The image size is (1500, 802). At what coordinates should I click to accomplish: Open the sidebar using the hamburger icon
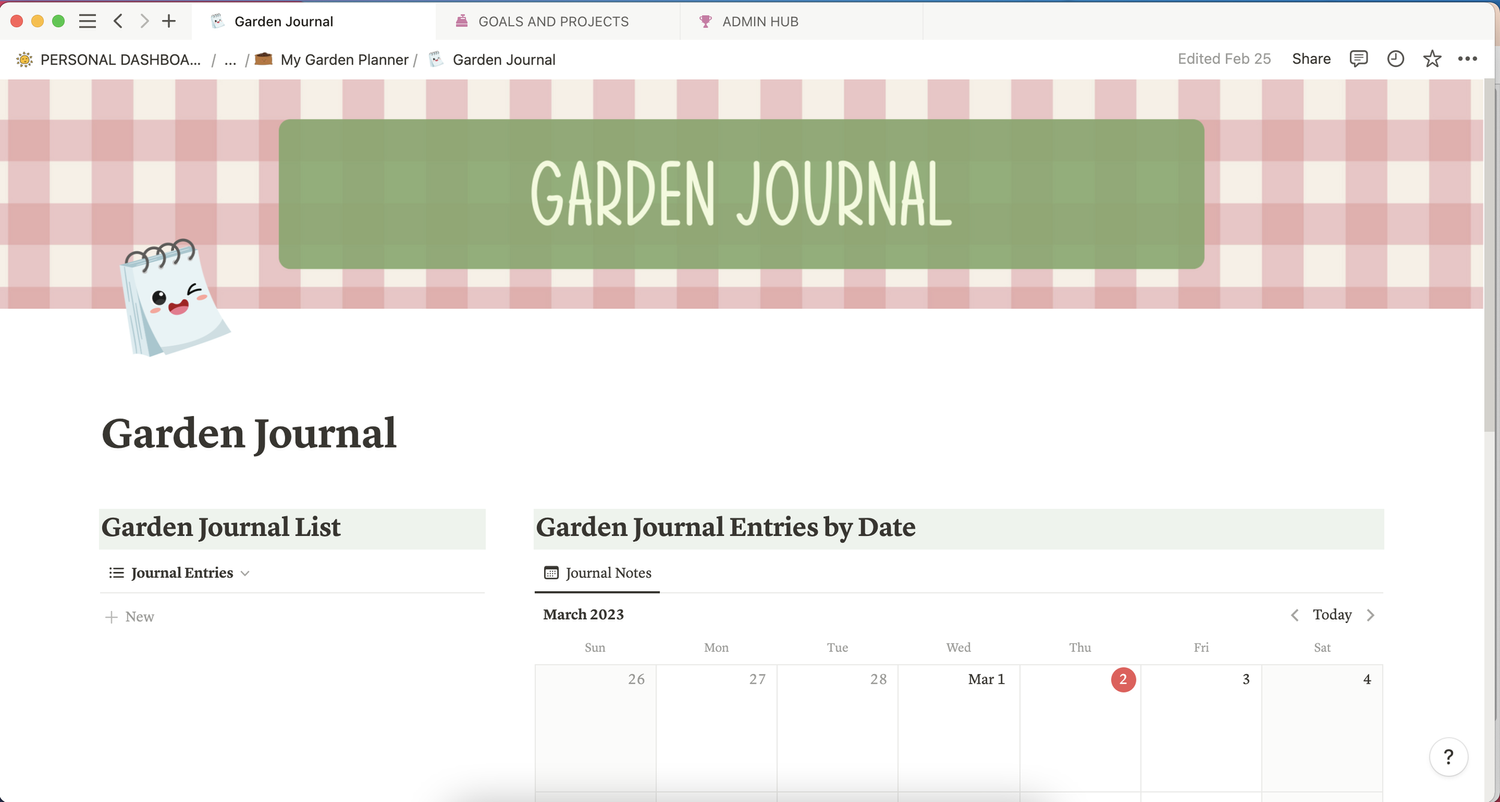point(88,20)
